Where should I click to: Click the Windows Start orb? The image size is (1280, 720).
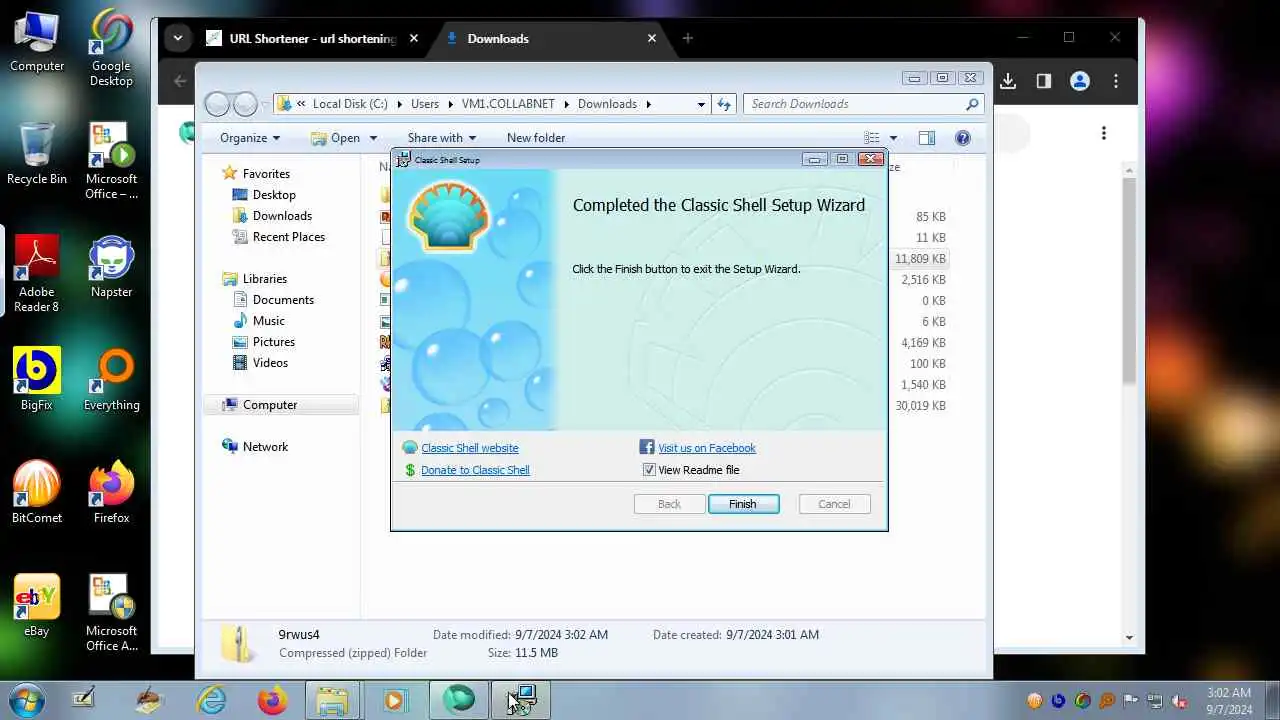(x=25, y=700)
